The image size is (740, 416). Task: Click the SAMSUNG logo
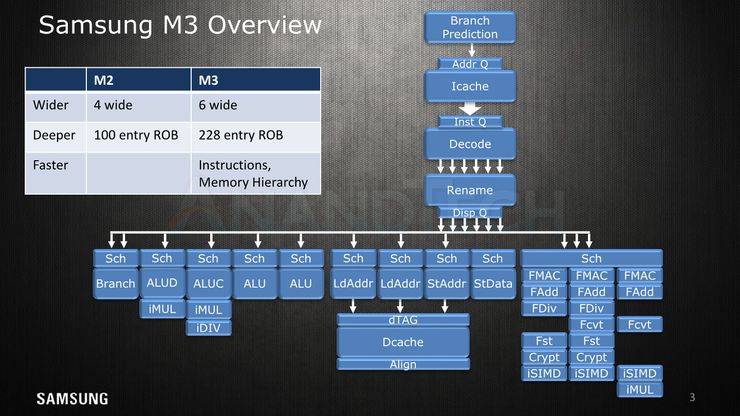point(73,399)
